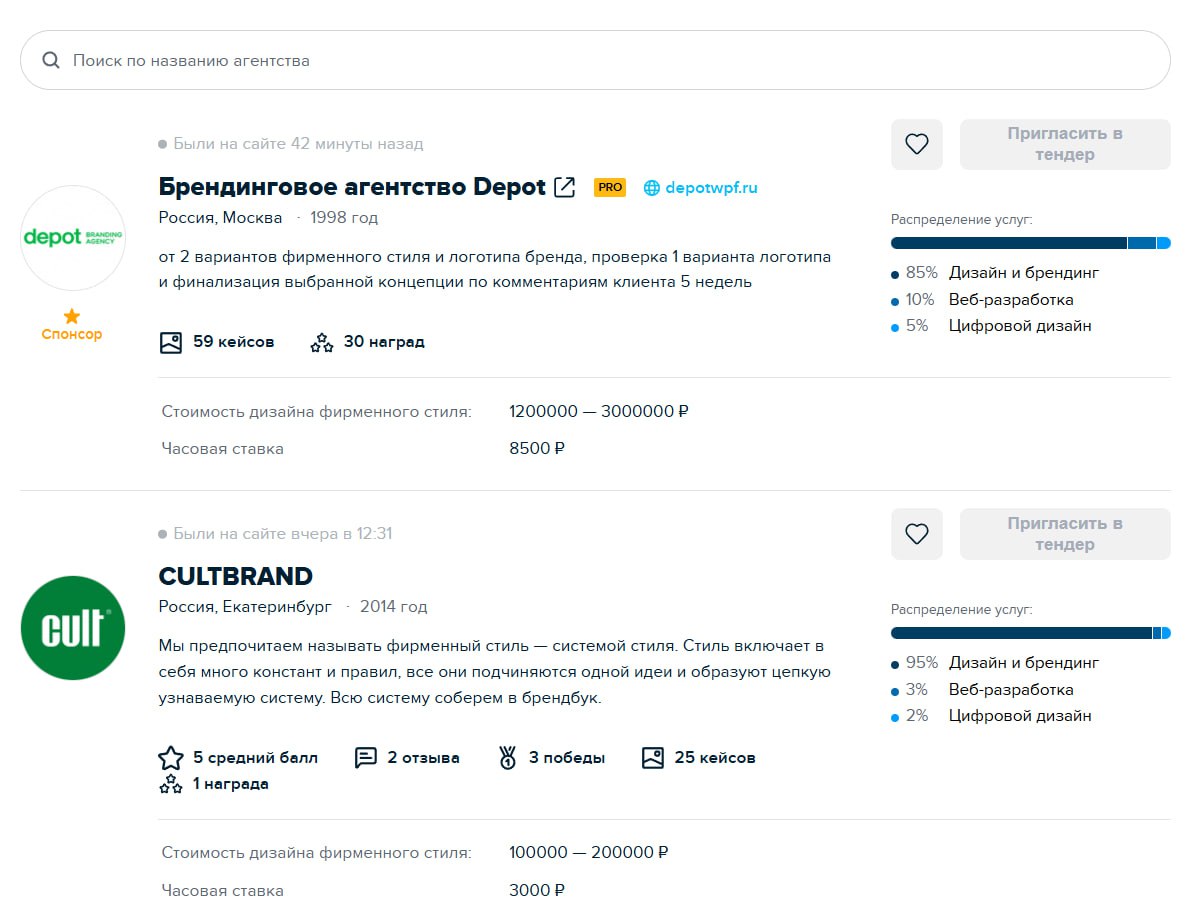The height and width of the screenshot is (920, 1193).
Task: Click the 2014 год founding year
Action: [393, 606]
